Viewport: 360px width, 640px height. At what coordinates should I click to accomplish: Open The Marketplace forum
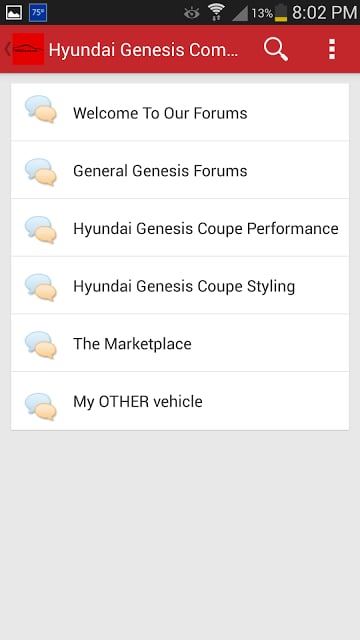pyautogui.click(x=180, y=343)
